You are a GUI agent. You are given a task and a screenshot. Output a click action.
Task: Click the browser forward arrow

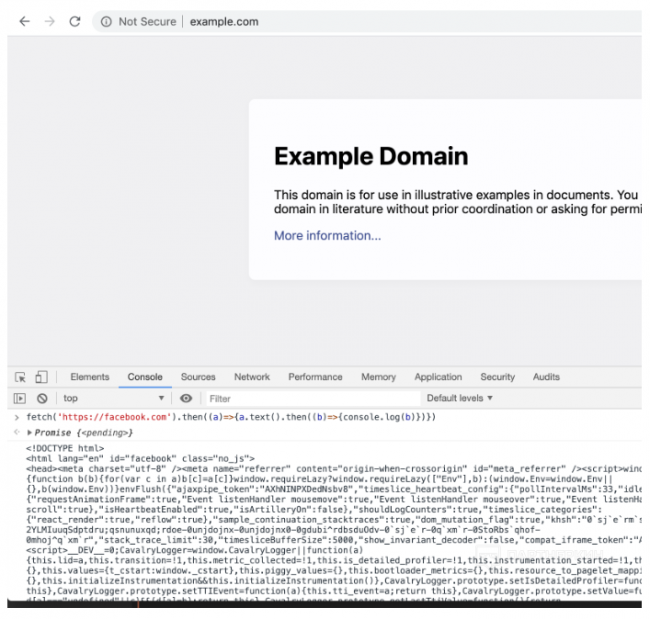point(48,21)
